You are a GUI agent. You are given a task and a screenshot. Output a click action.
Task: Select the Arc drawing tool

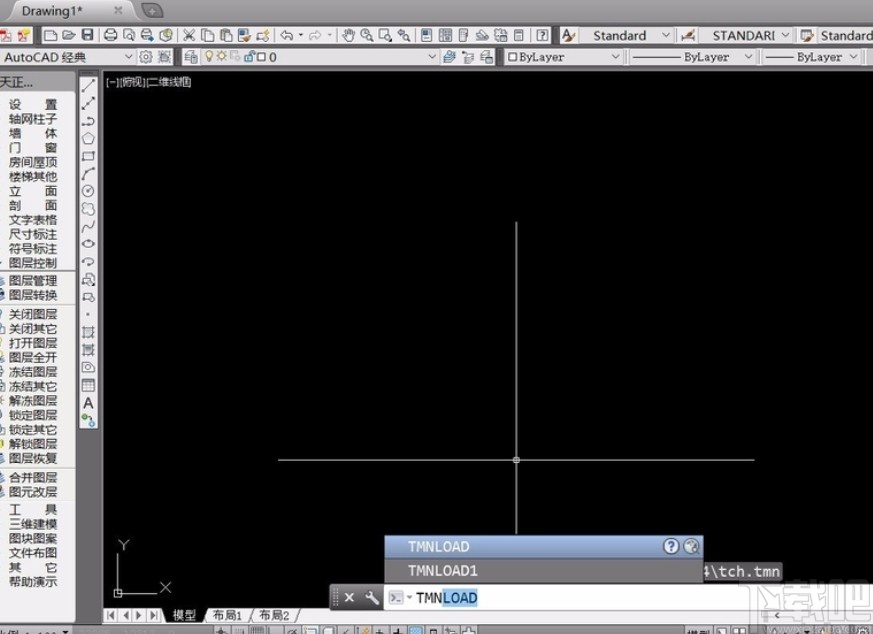pyautogui.click(x=88, y=174)
